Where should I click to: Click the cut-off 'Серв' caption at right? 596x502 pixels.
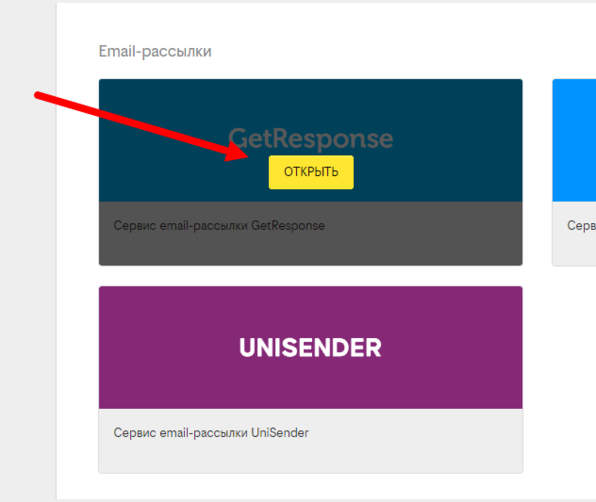(581, 225)
